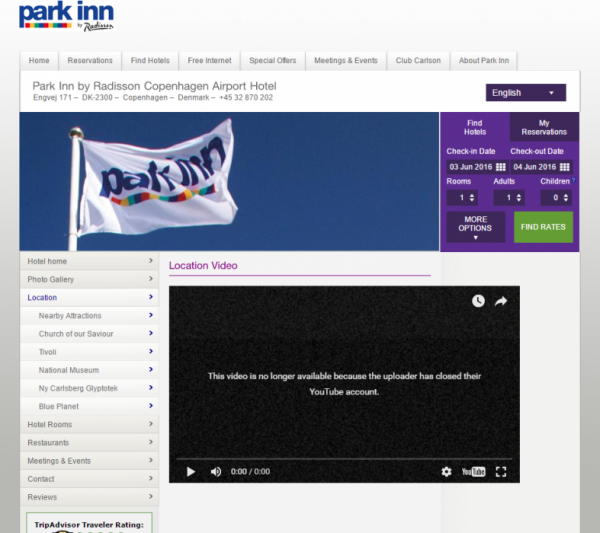This screenshot has width=600, height=533.
Task: Play the Location Video
Action: point(191,471)
